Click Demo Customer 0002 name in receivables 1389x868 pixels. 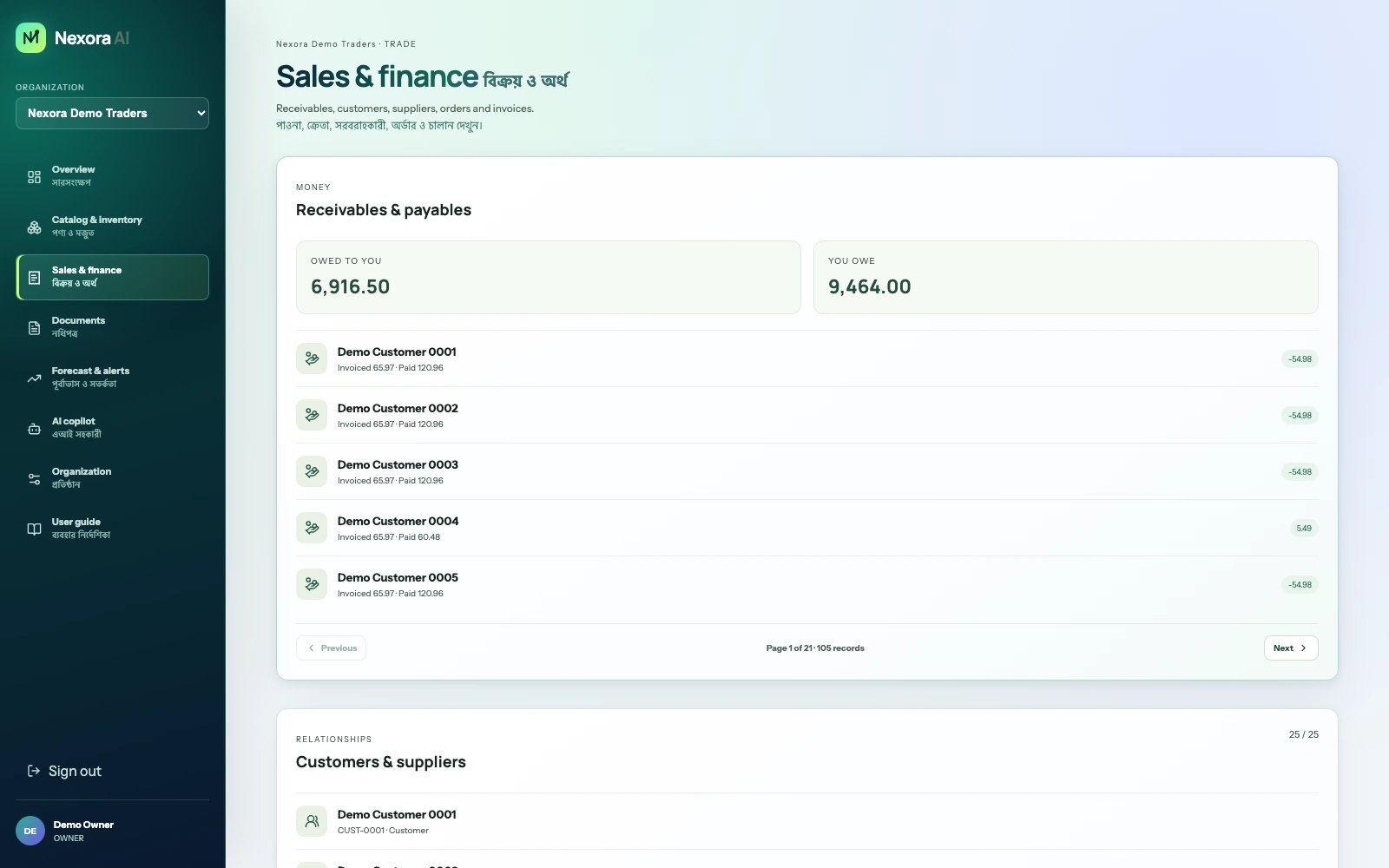click(398, 408)
